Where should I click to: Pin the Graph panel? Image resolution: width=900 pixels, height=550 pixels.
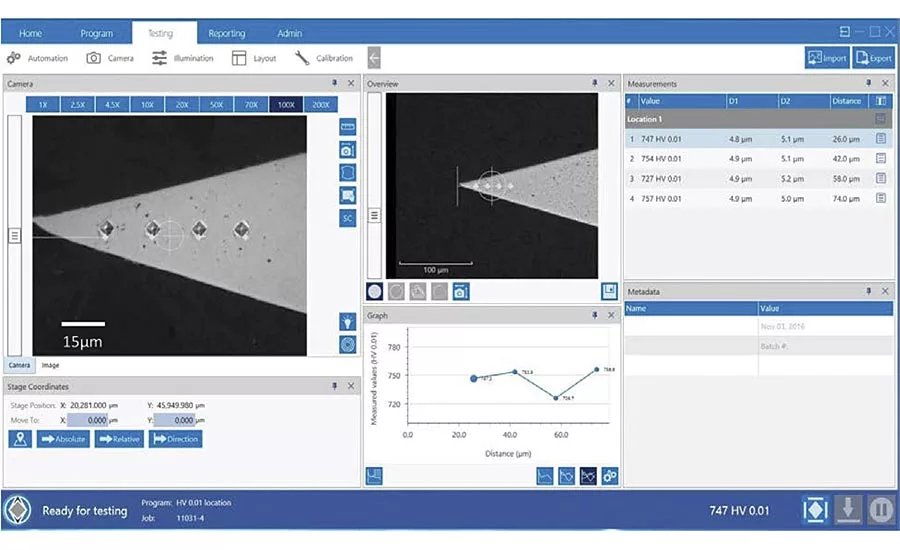595,315
